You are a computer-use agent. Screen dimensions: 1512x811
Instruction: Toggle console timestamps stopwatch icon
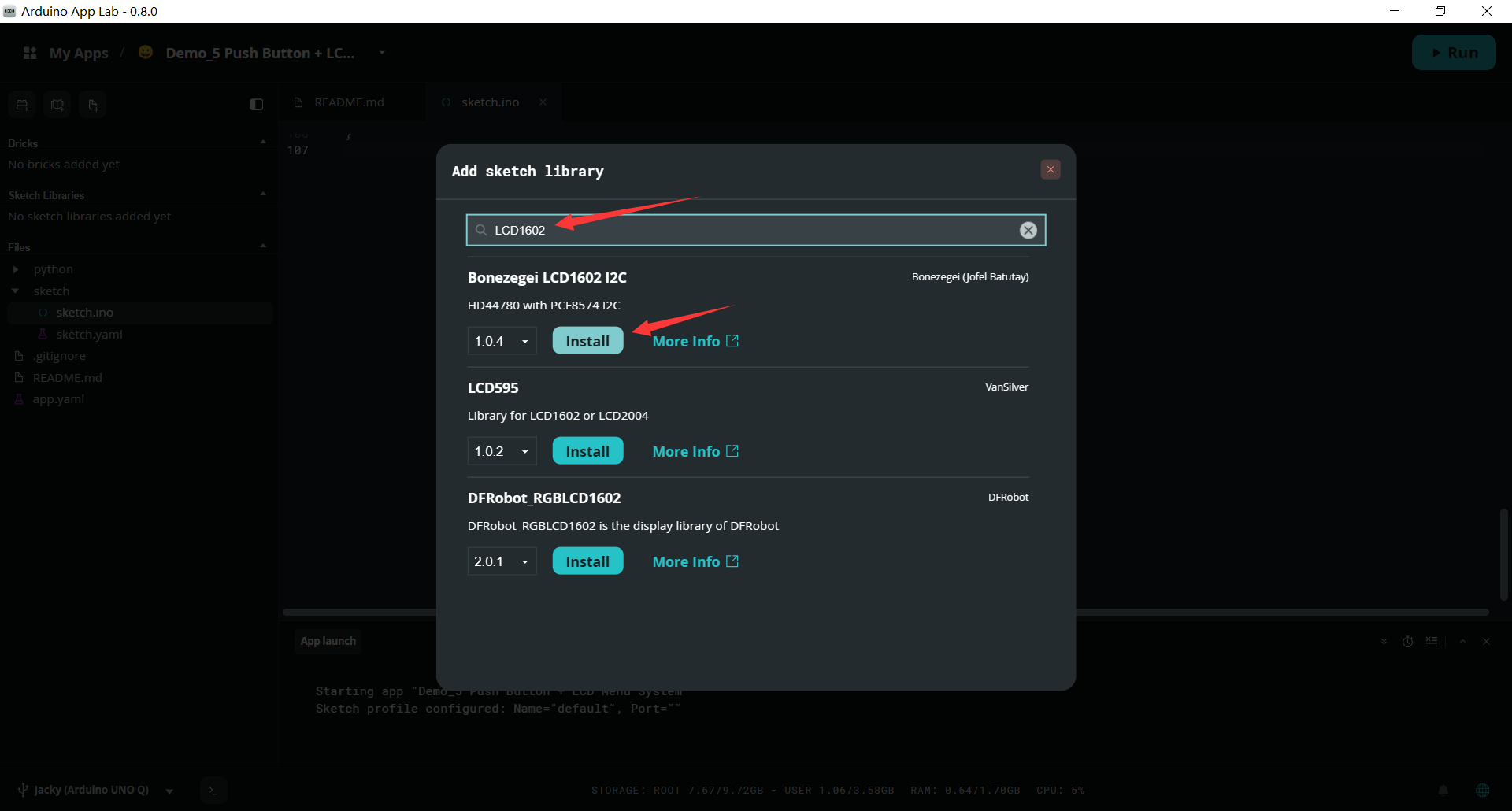coord(1407,642)
